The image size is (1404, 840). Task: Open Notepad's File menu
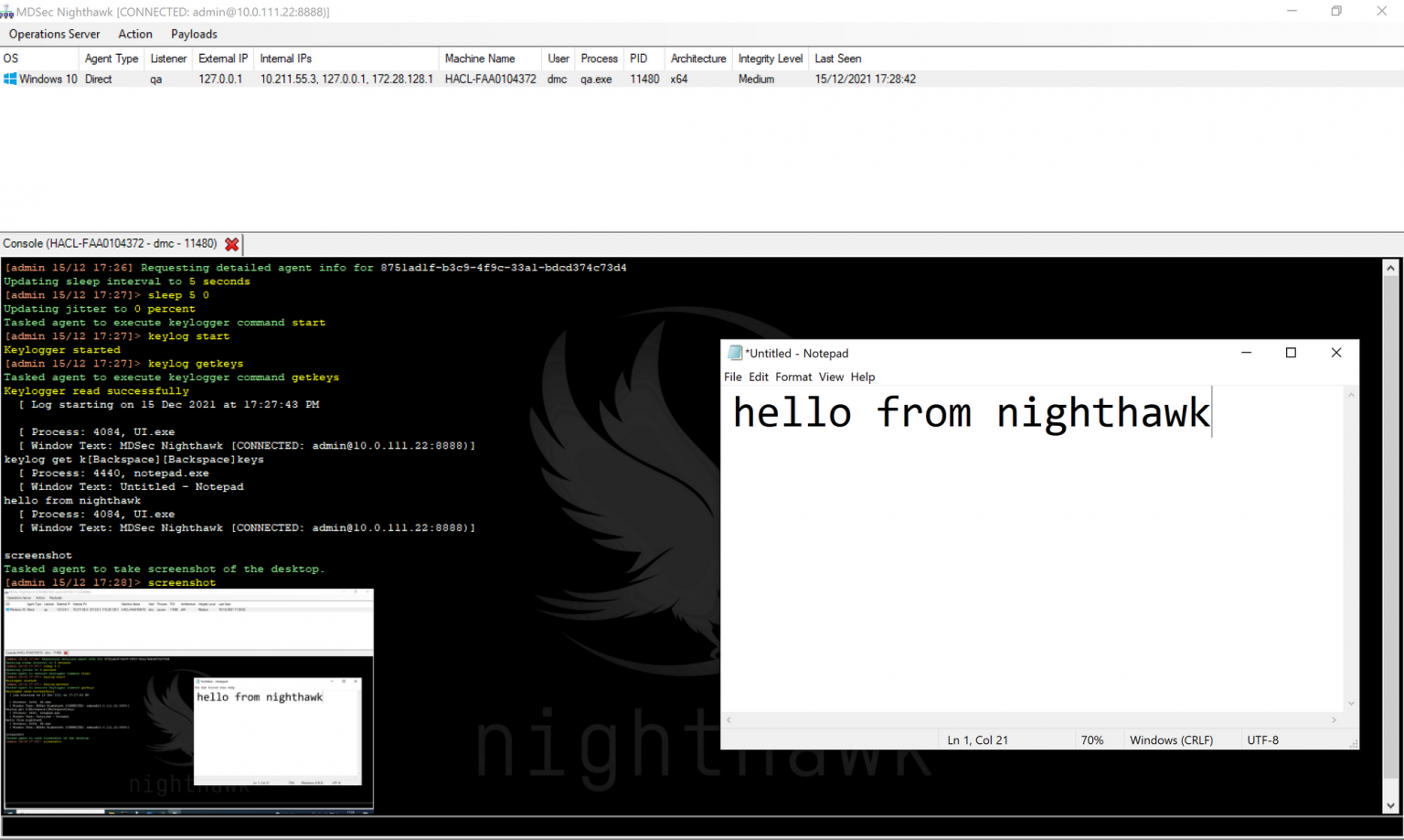click(732, 377)
